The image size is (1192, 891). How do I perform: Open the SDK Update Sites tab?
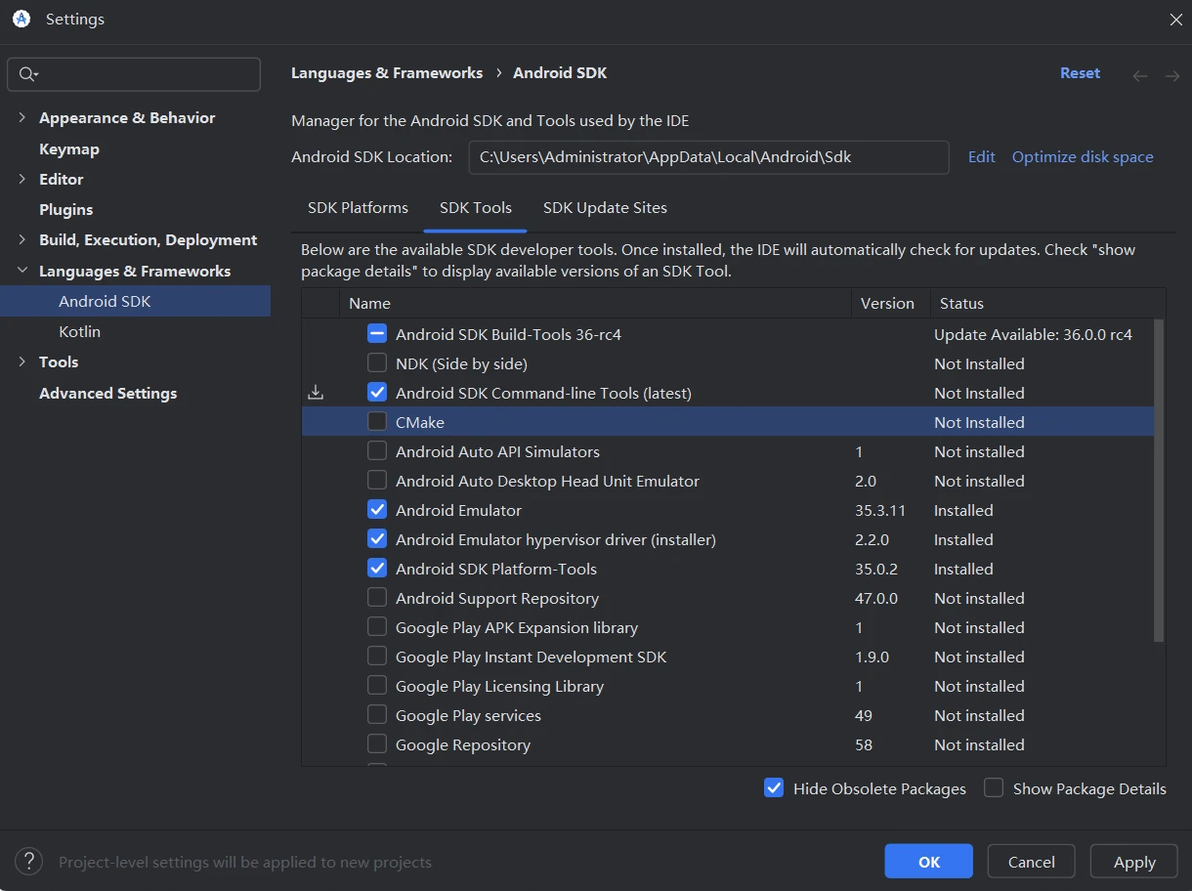(605, 208)
